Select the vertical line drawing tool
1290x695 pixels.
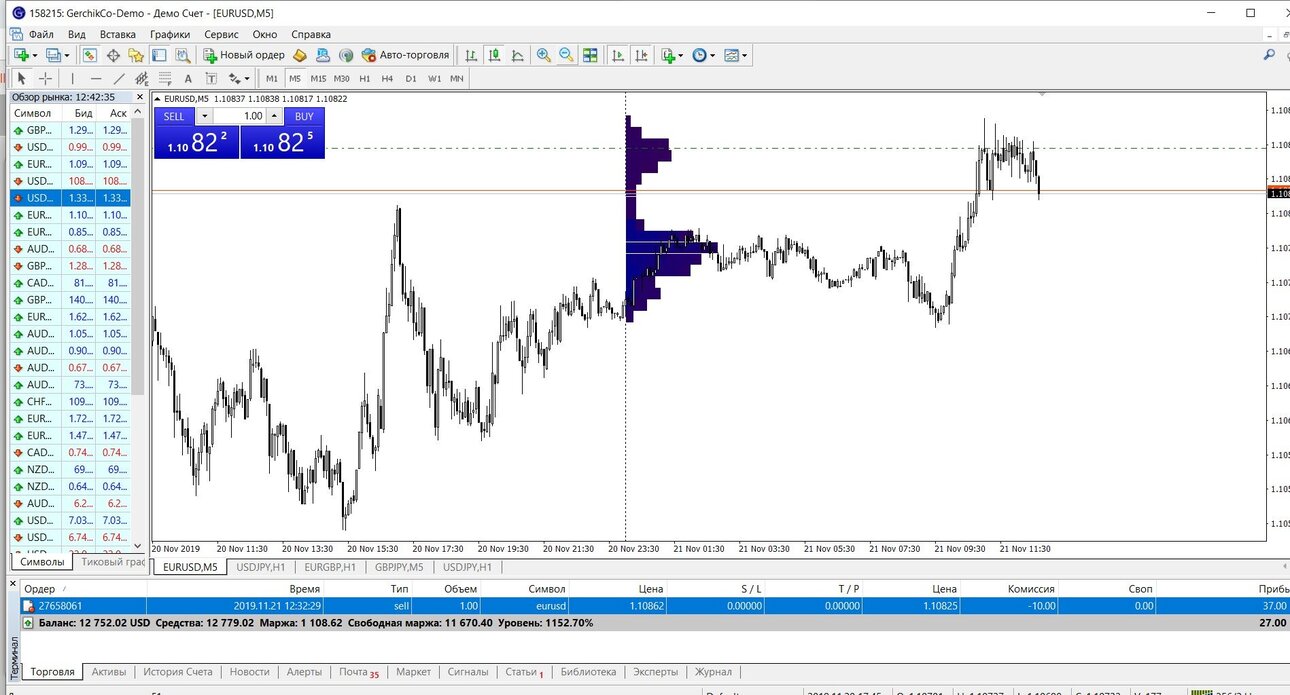click(x=72, y=78)
